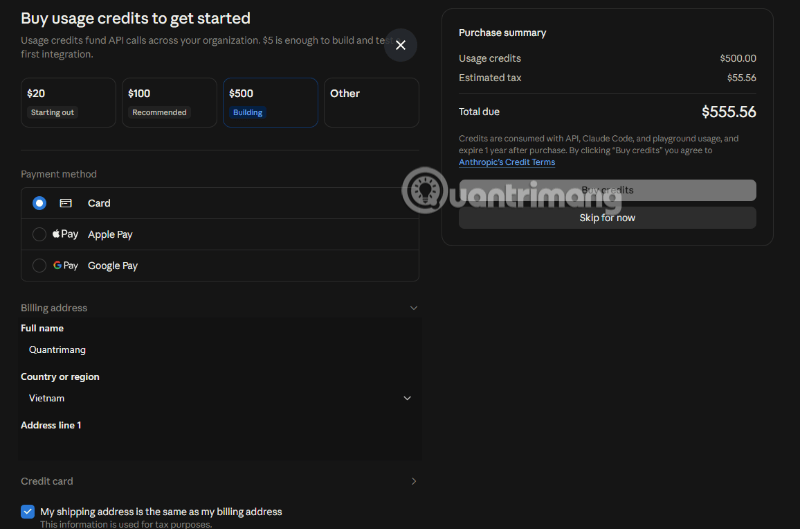Image resolution: width=800 pixels, height=529 pixels.
Task: Click the Payment method label
Action: pyautogui.click(x=59, y=174)
